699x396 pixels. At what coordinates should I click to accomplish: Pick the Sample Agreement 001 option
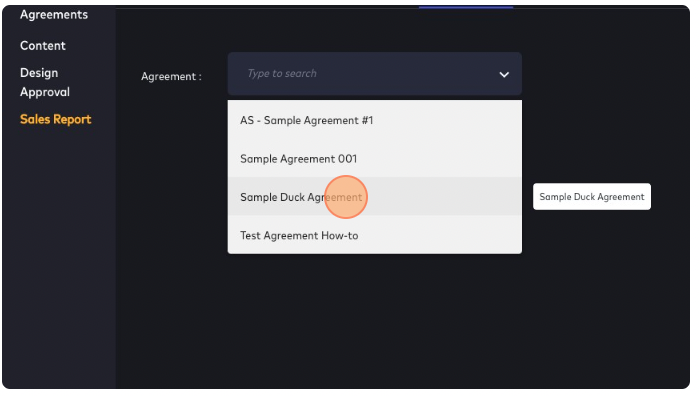(374, 159)
